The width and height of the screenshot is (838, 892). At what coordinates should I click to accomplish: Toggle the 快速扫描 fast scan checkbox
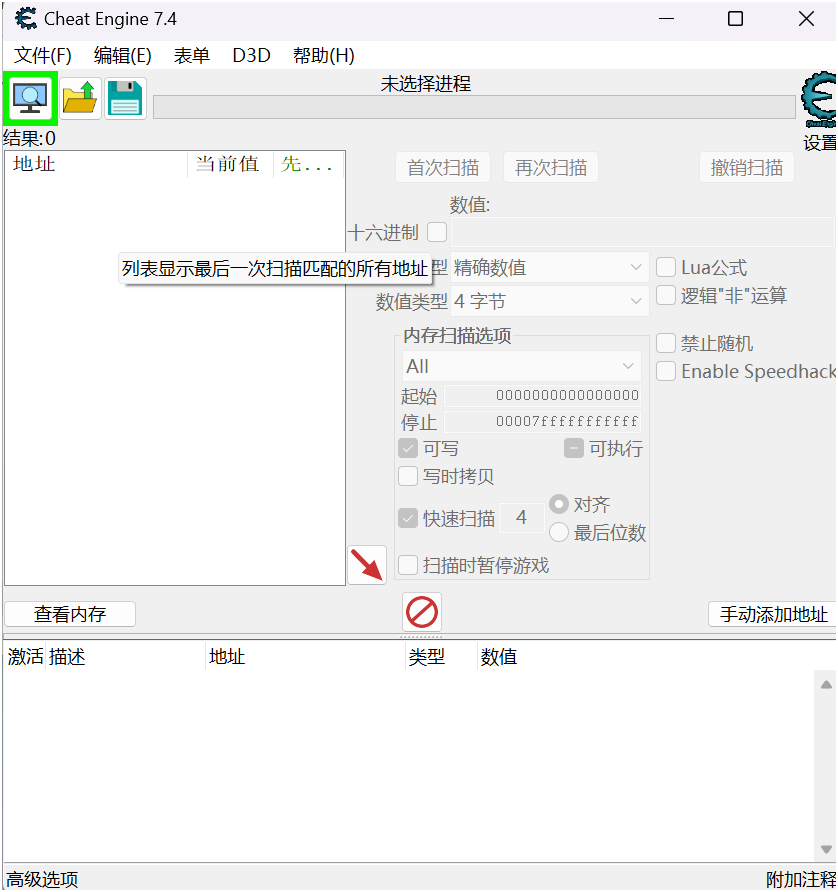(408, 518)
